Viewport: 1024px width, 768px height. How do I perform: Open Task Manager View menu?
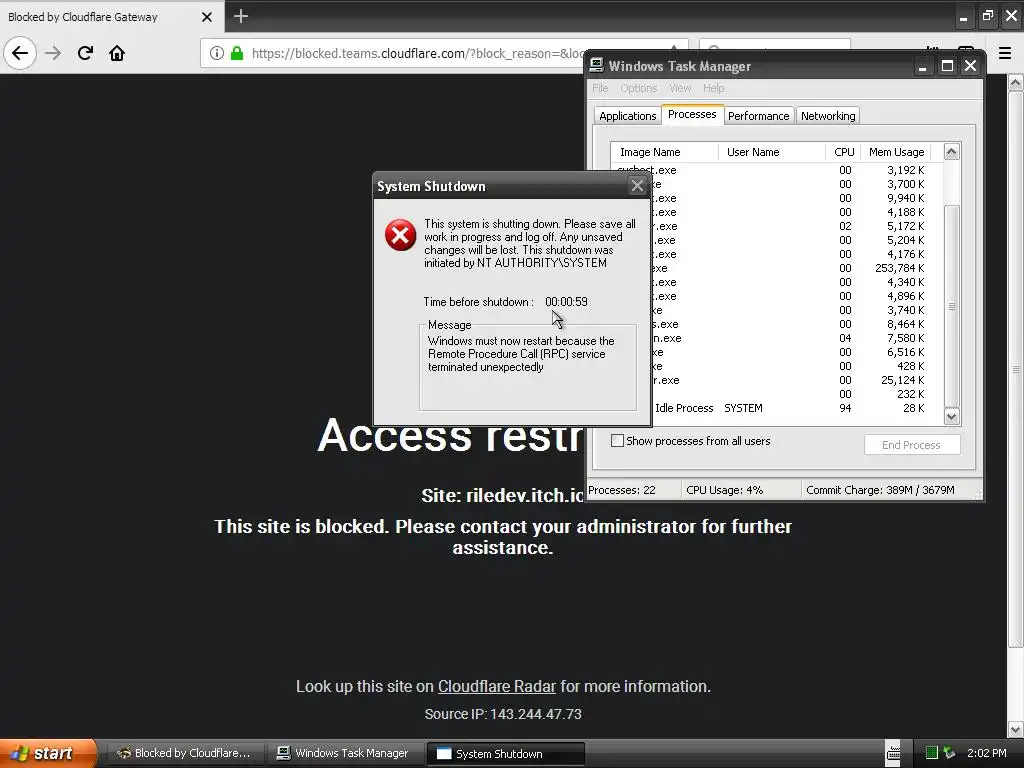tap(680, 88)
